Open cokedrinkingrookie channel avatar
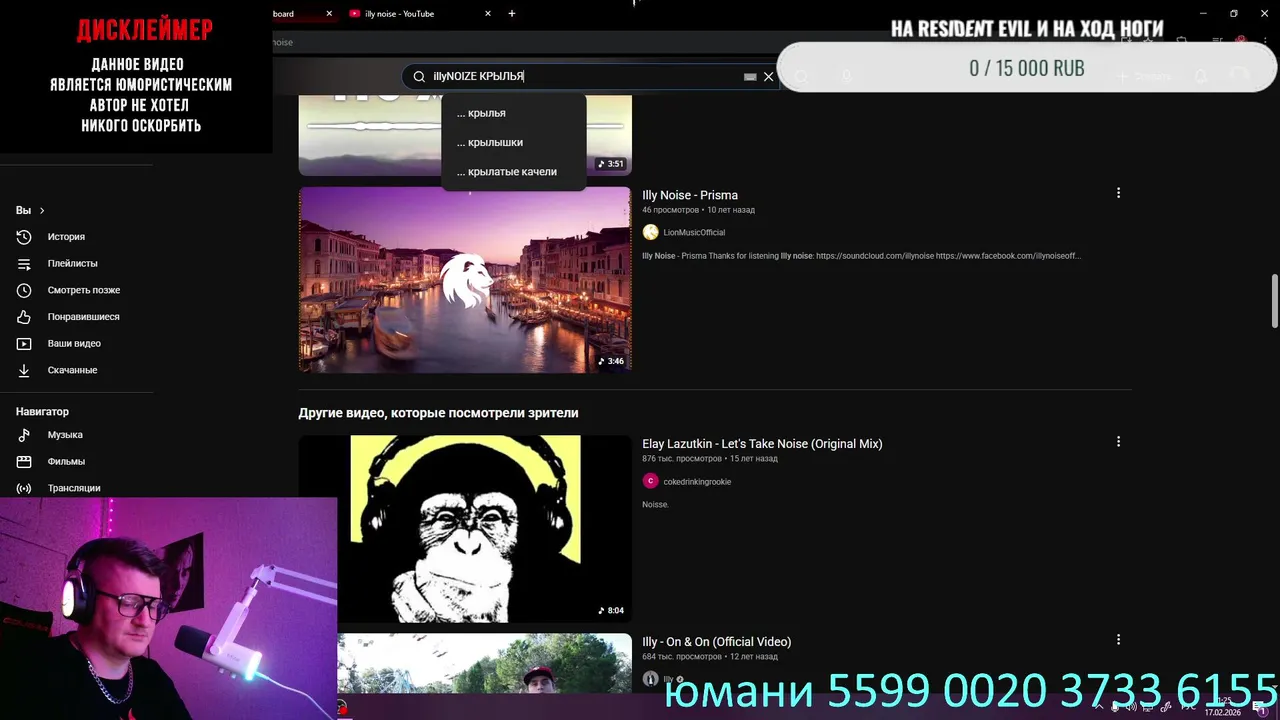This screenshot has width=1280, height=720. coord(650,481)
